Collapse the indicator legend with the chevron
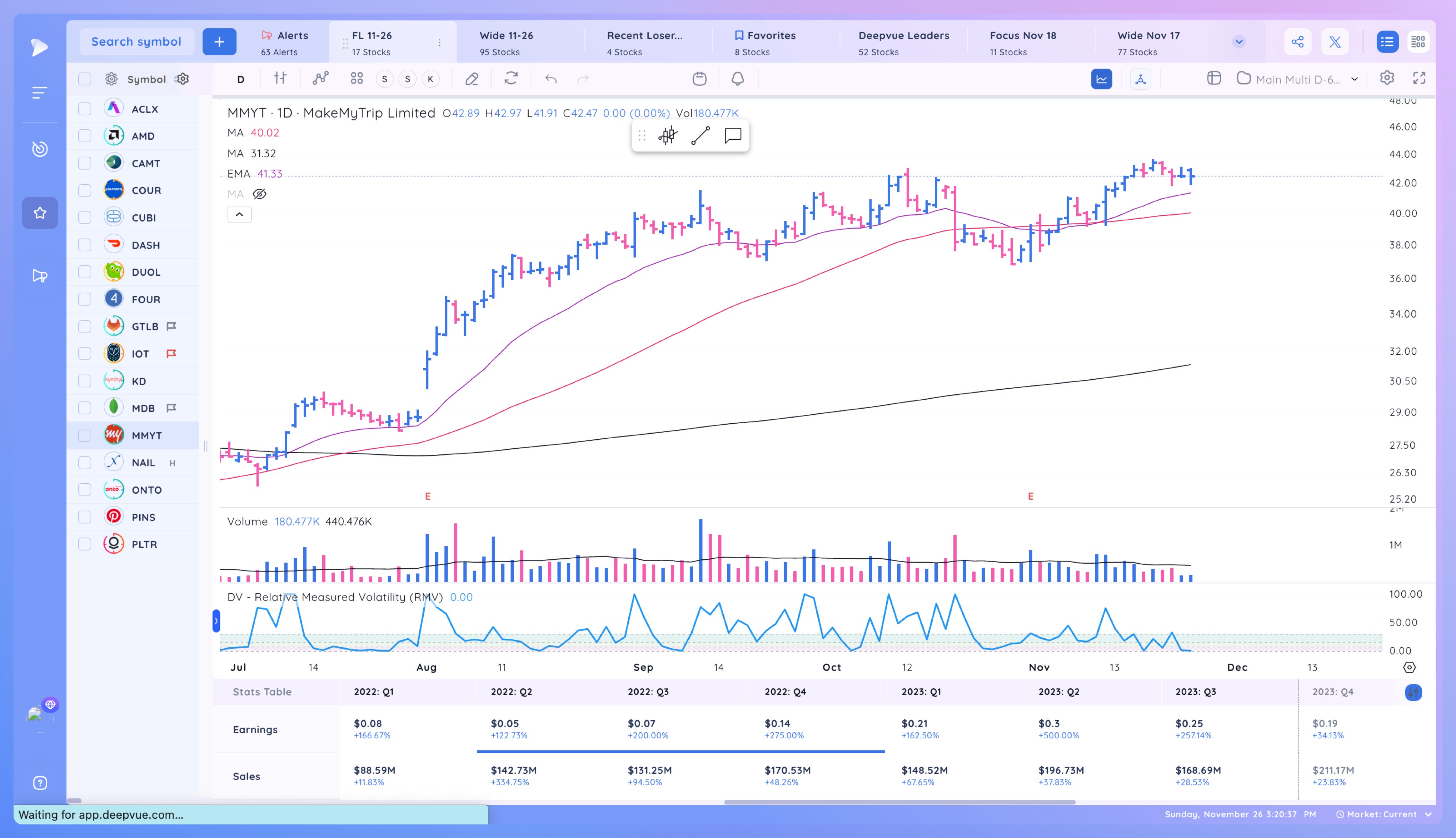This screenshot has width=1456, height=838. pos(239,215)
